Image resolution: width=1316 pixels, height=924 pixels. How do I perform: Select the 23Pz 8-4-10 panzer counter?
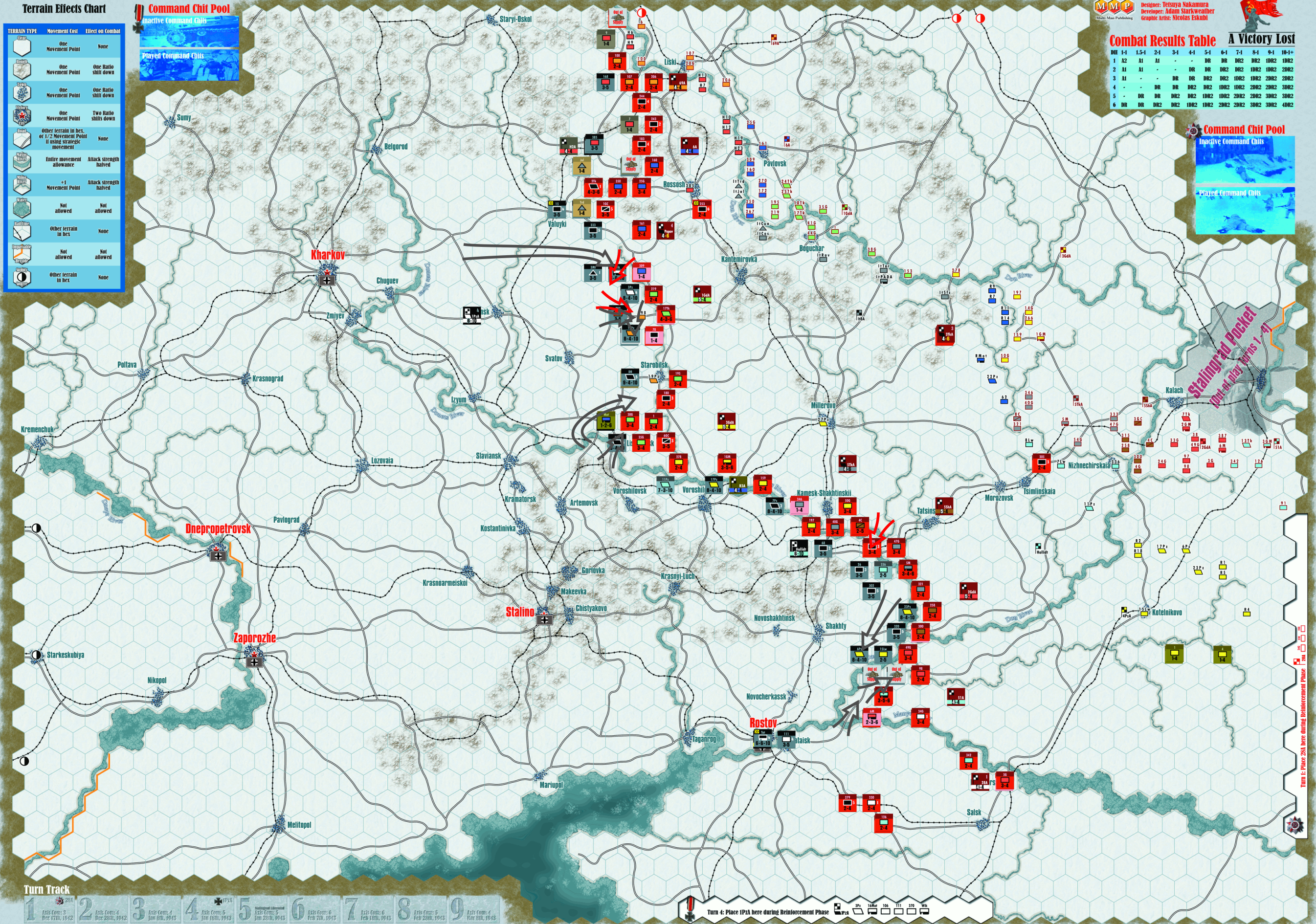pos(907,612)
